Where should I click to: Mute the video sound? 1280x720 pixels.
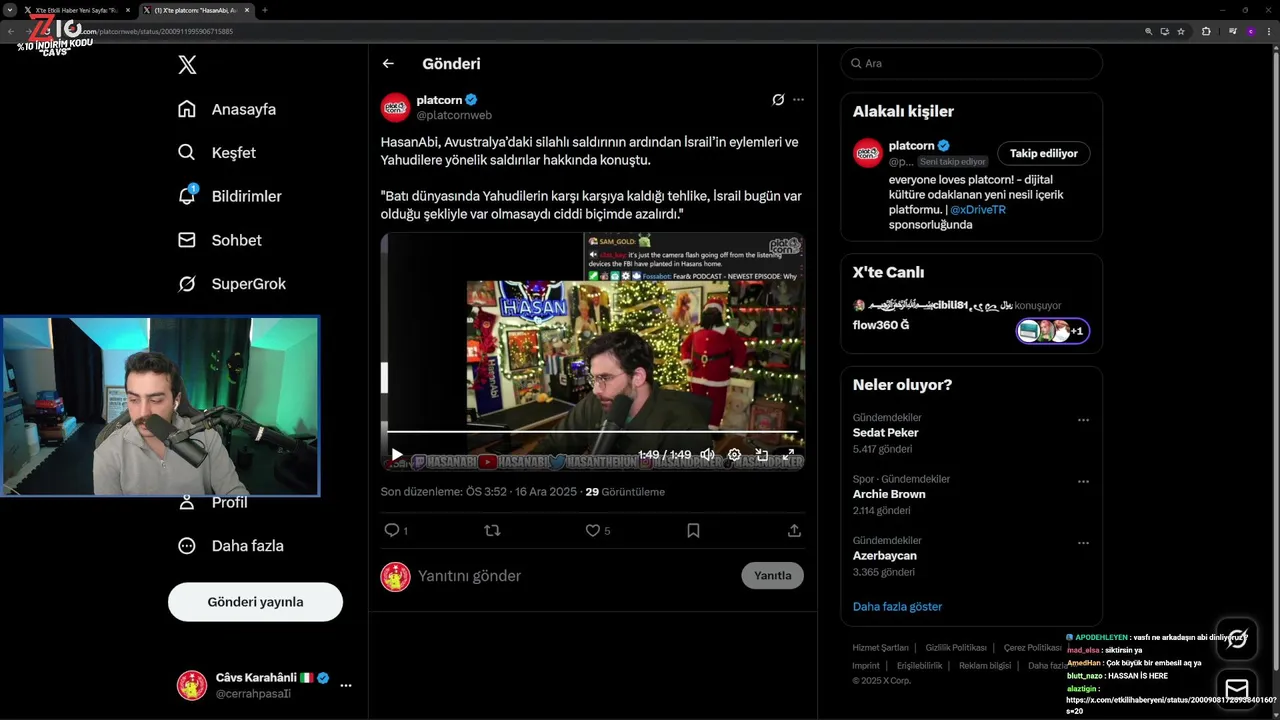(x=707, y=454)
